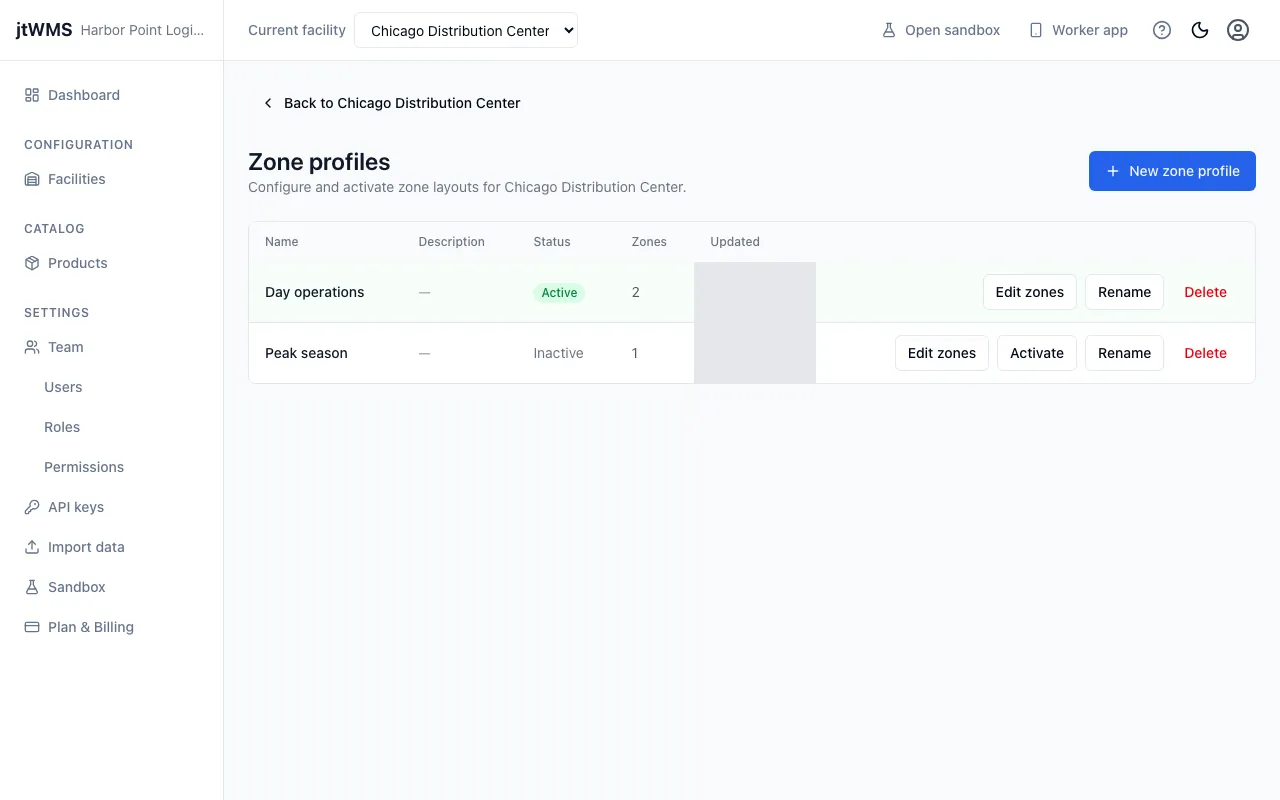The image size is (1280, 800).
Task: Click the Plan & Billing card icon
Action: coord(32,627)
